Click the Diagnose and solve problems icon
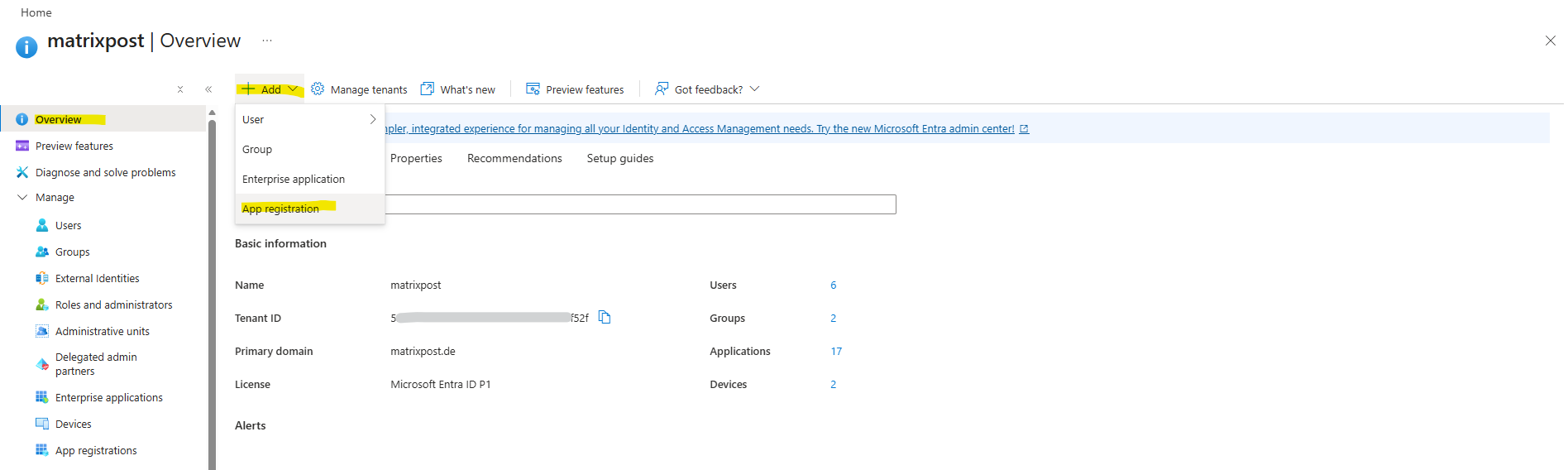The height and width of the screenshot is (470, 1568). click(x=22, y=172)
